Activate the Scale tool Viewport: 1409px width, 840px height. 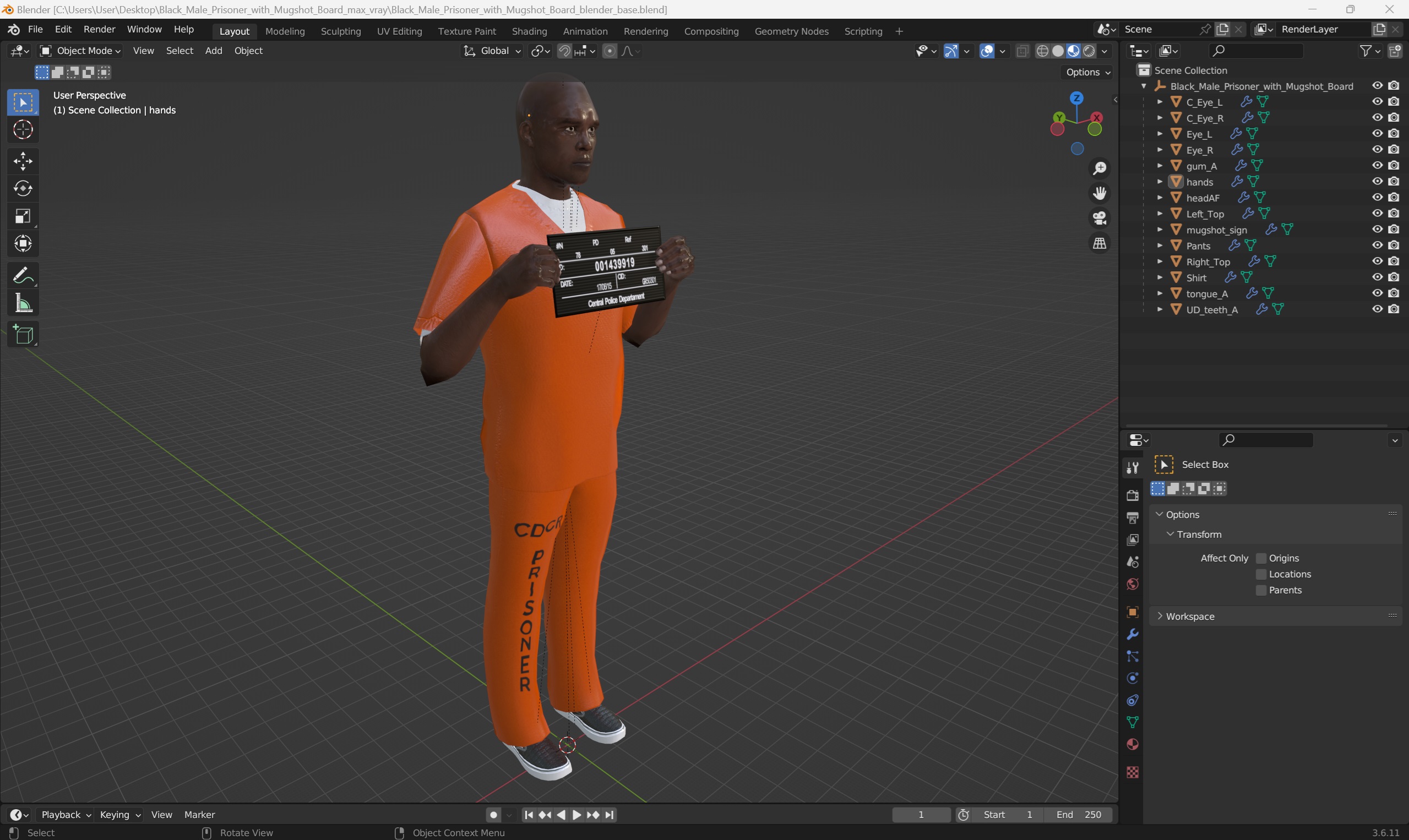pos(23,216)
